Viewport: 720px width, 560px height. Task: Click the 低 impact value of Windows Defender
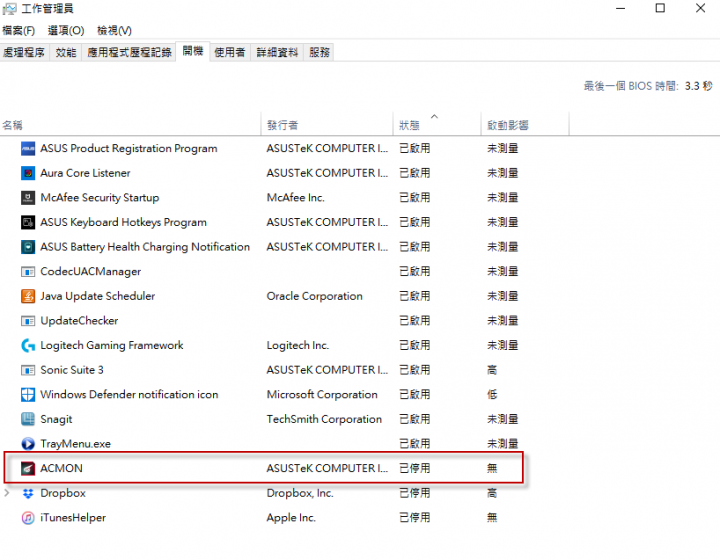coord(492,394)
